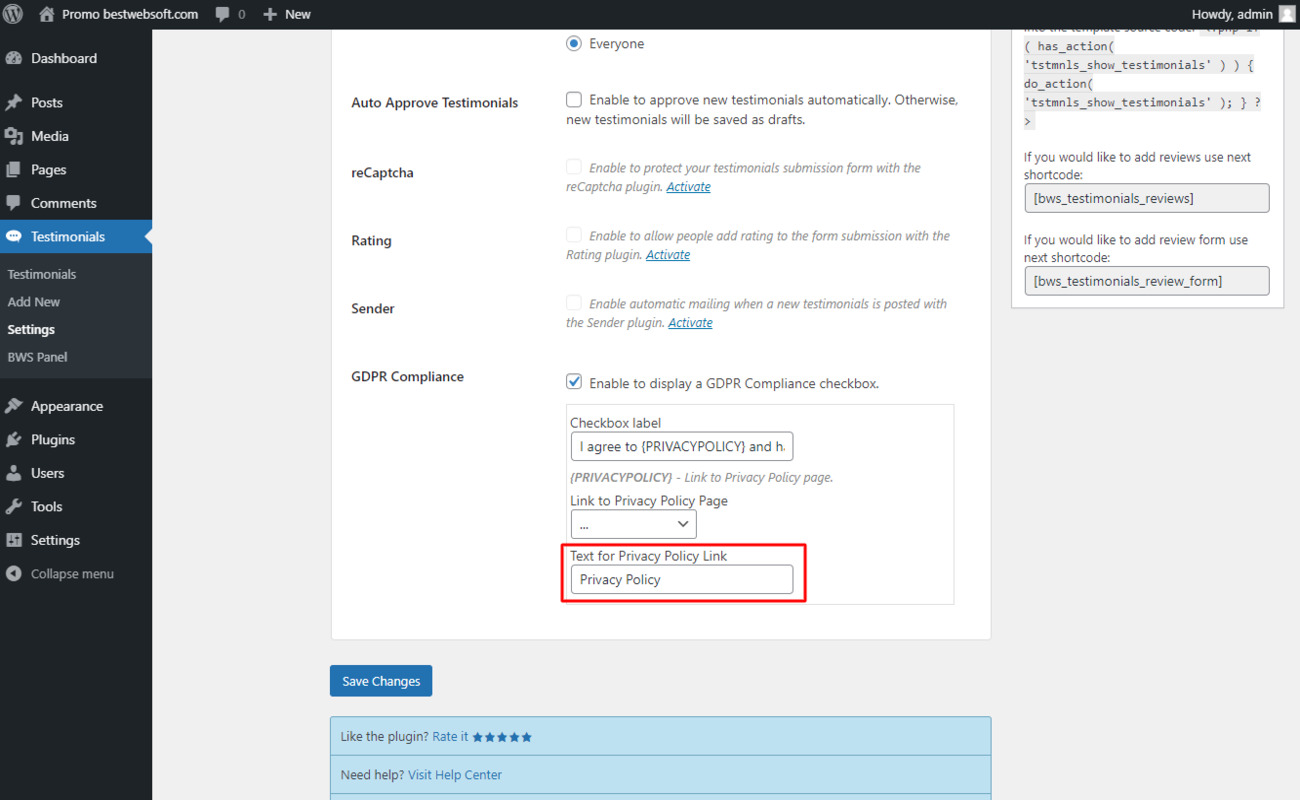
Task: Open the comments bubble icon in admin bar
Action: 222,15
